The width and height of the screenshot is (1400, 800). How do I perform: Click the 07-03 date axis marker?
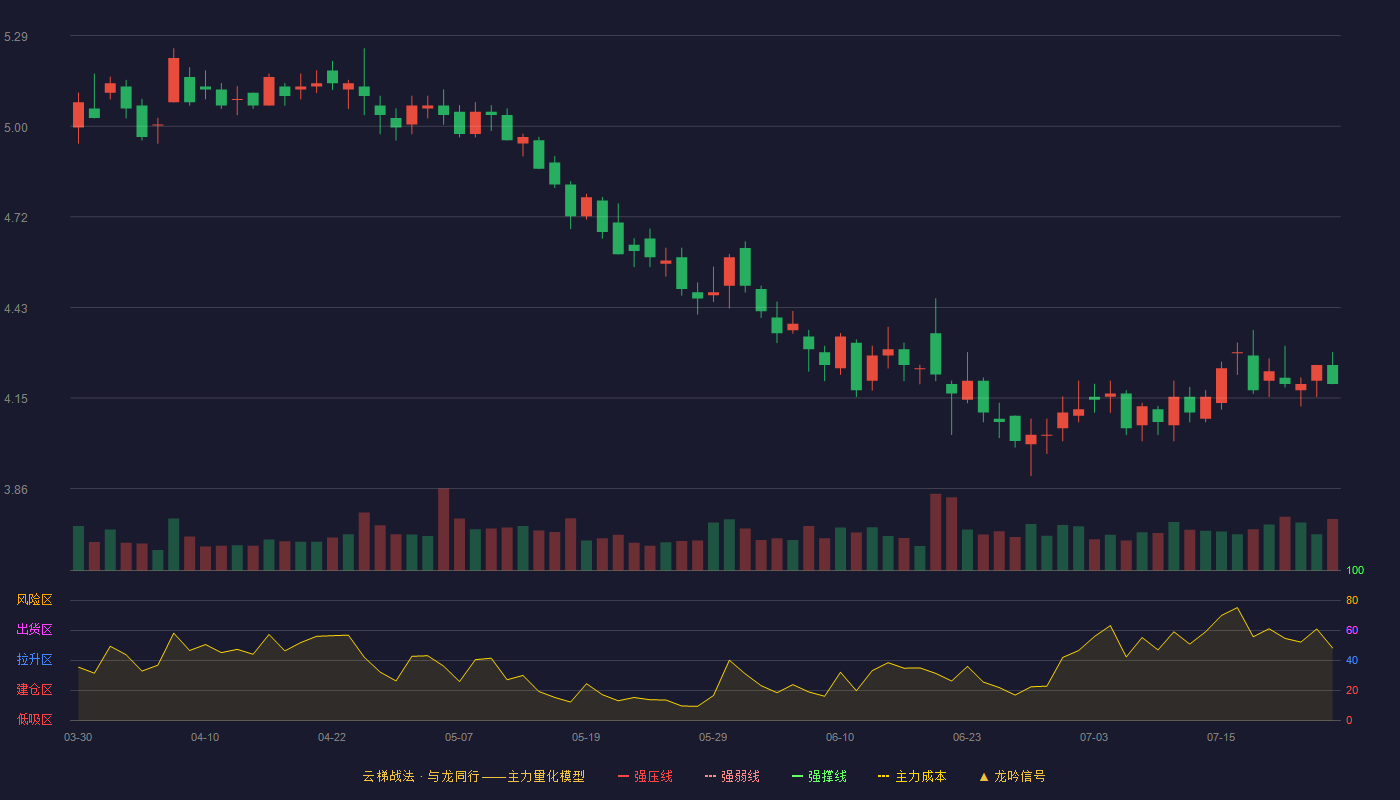[1094, 737]
